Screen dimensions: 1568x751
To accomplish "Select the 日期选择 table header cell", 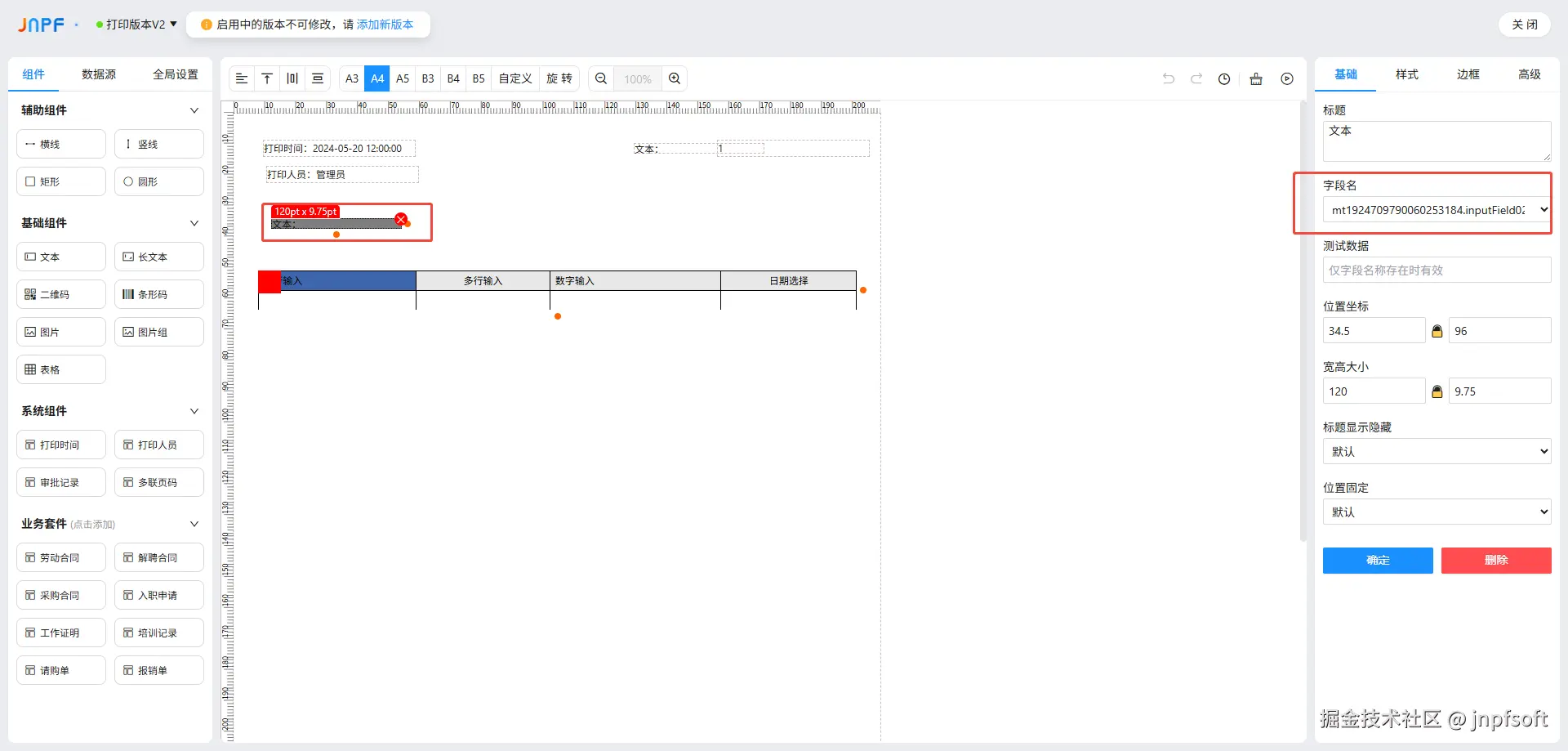I will (789, 281).
